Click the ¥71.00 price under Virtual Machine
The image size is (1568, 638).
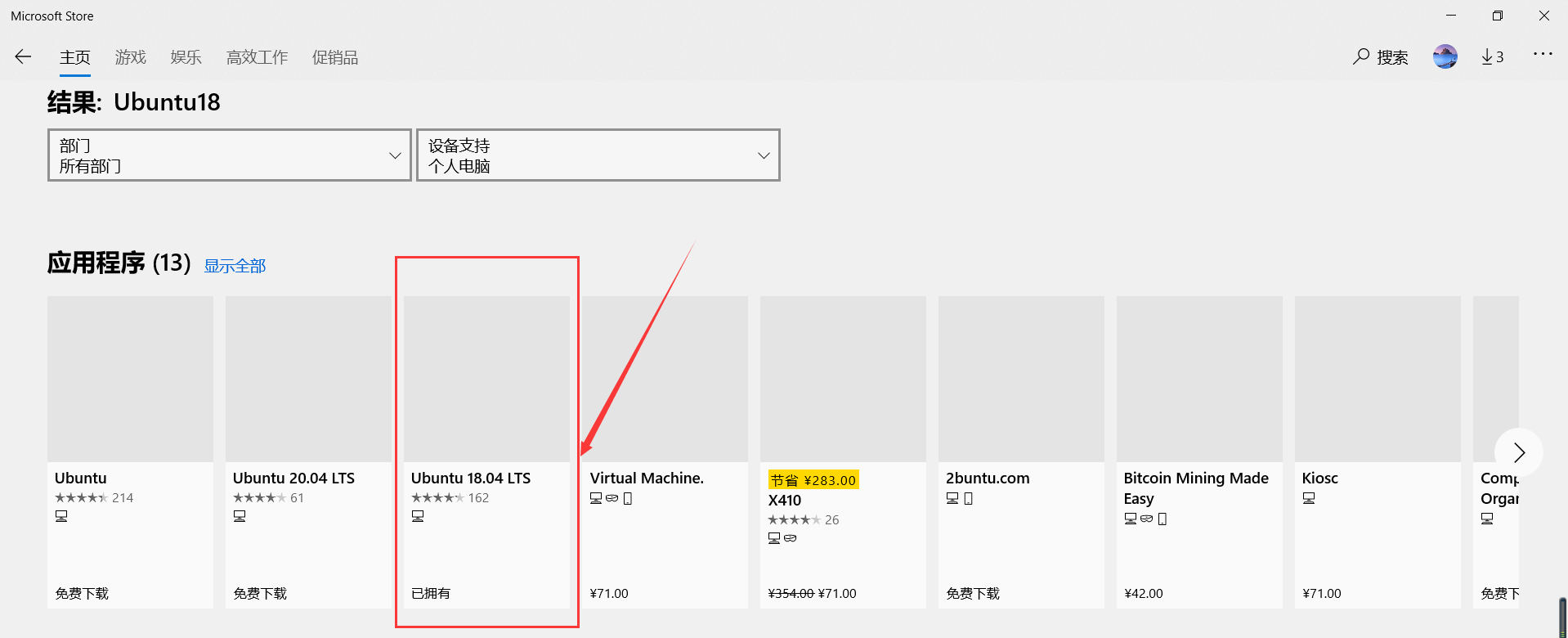pos(609,594)
